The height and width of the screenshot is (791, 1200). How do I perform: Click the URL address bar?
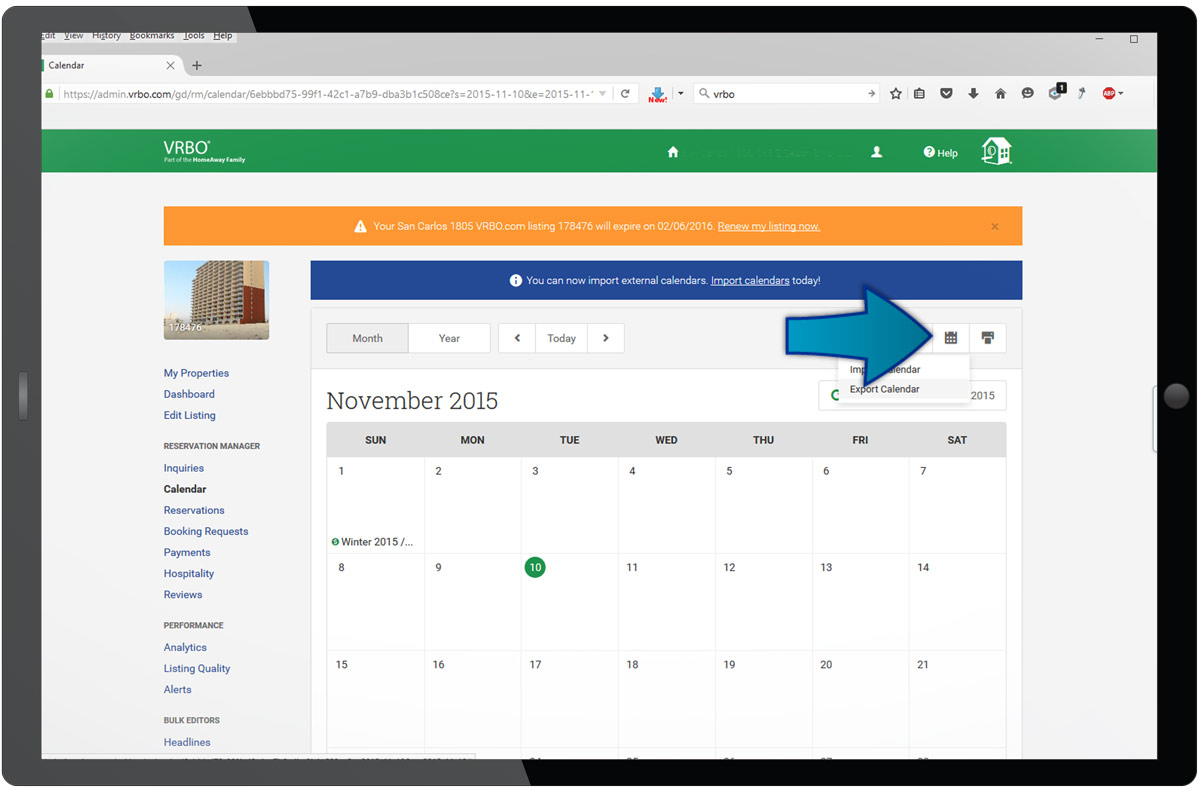point(328,94)
